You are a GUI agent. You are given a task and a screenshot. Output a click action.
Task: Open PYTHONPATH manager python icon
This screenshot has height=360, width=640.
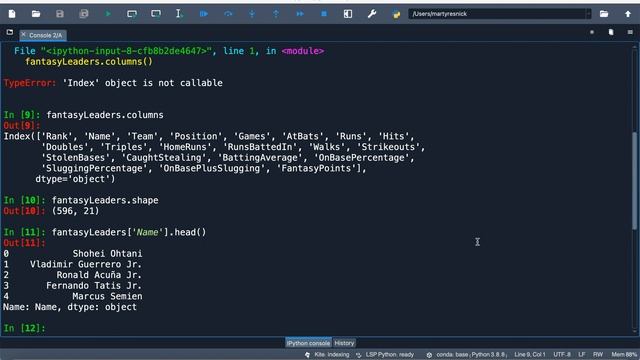click(396, 14)
